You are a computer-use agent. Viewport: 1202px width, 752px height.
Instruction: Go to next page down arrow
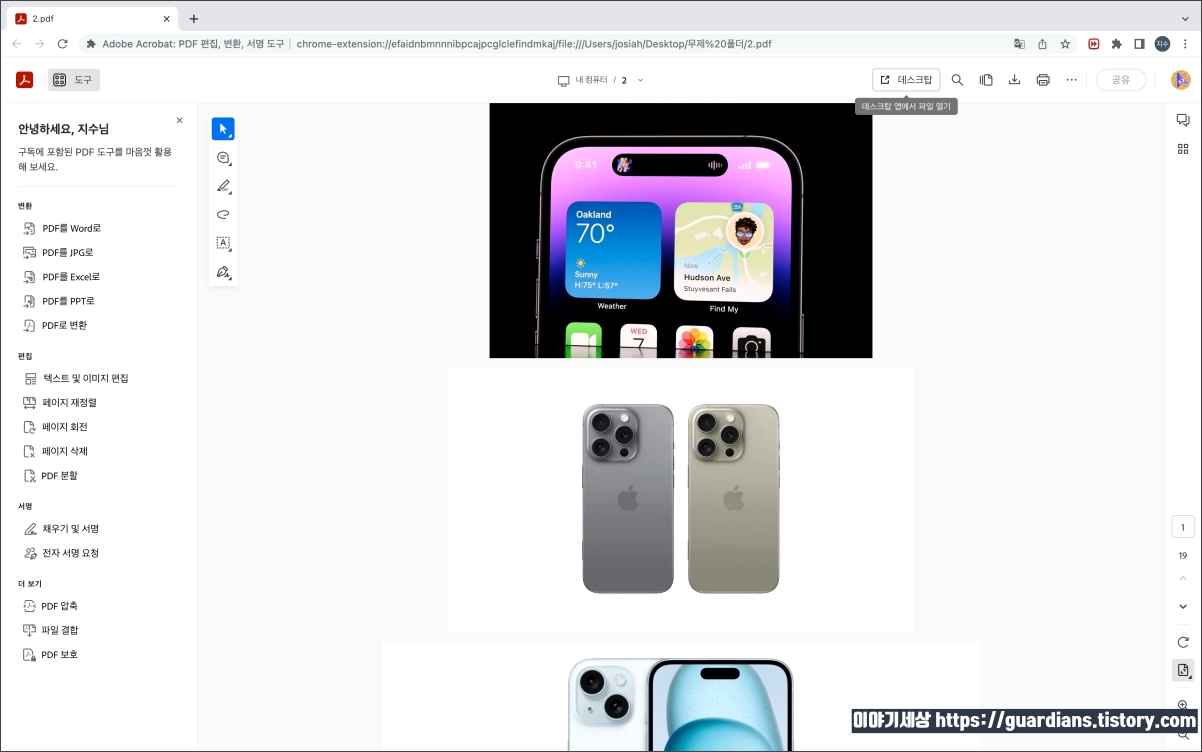1183,607
